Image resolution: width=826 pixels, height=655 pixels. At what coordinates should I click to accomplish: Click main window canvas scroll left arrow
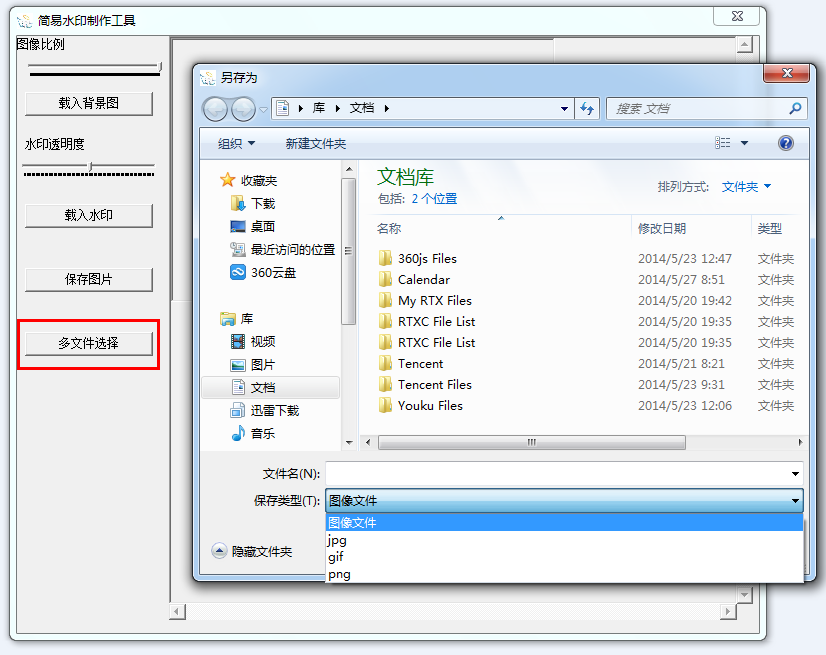tap(177, 612)
